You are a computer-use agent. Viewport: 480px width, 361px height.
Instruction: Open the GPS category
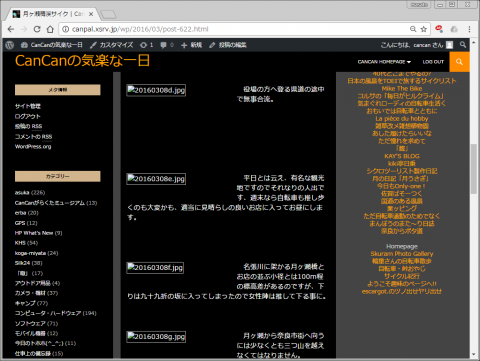pyautogui.click(x=20, y=223)
